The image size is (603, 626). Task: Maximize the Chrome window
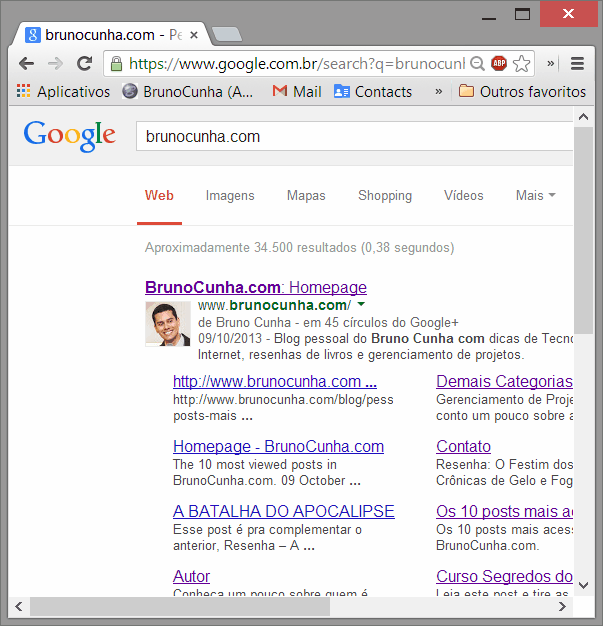pos(522,14)
